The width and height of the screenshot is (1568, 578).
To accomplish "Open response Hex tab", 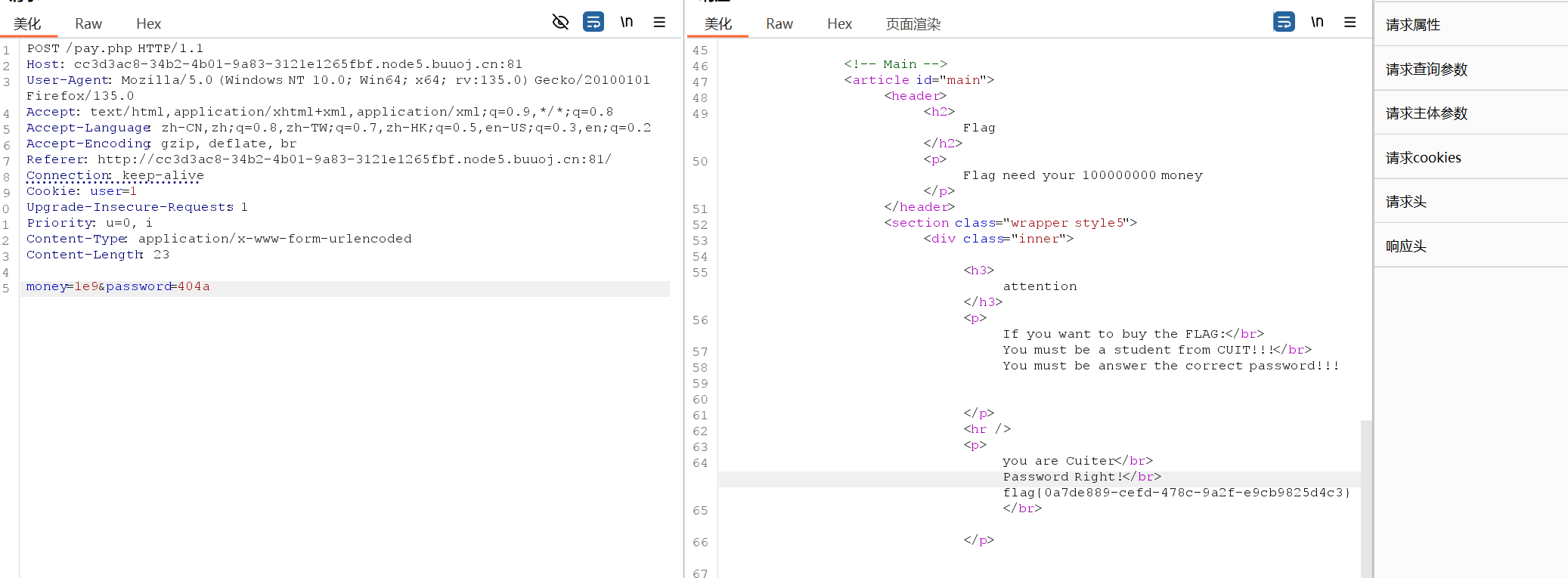I will [x=839, y=24].
